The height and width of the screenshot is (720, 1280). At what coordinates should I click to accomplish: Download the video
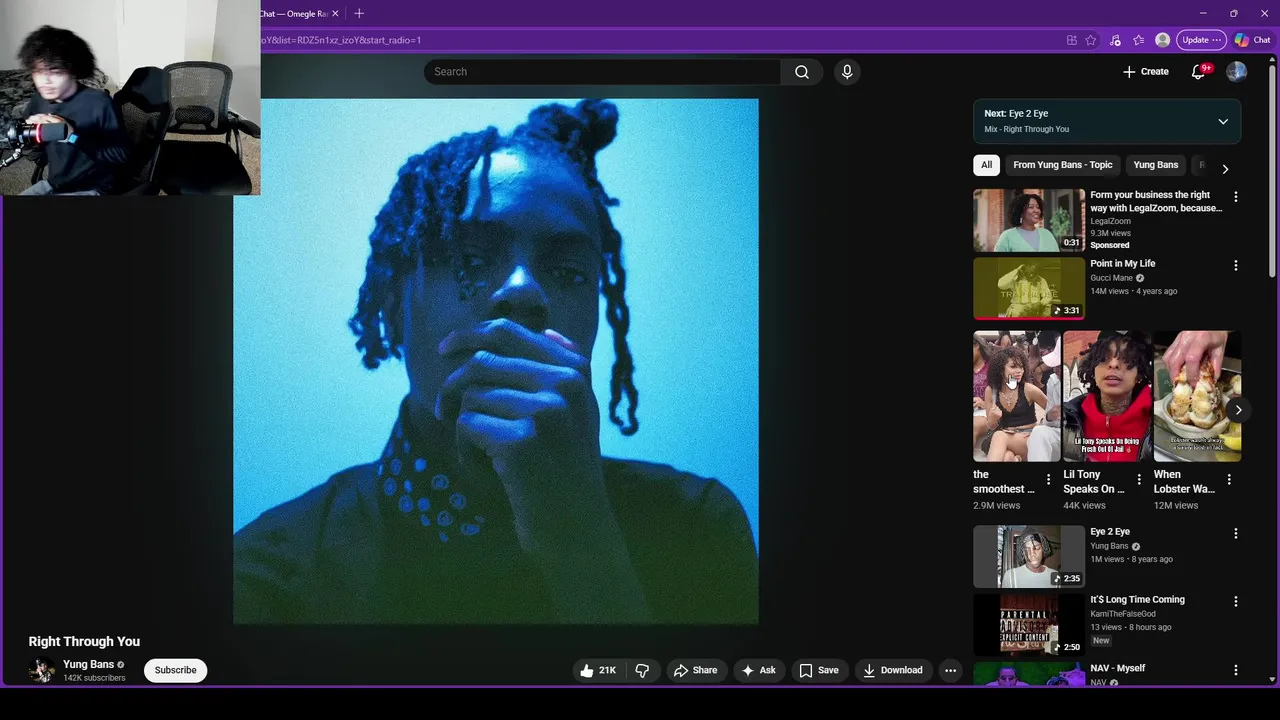pos(892,670)
